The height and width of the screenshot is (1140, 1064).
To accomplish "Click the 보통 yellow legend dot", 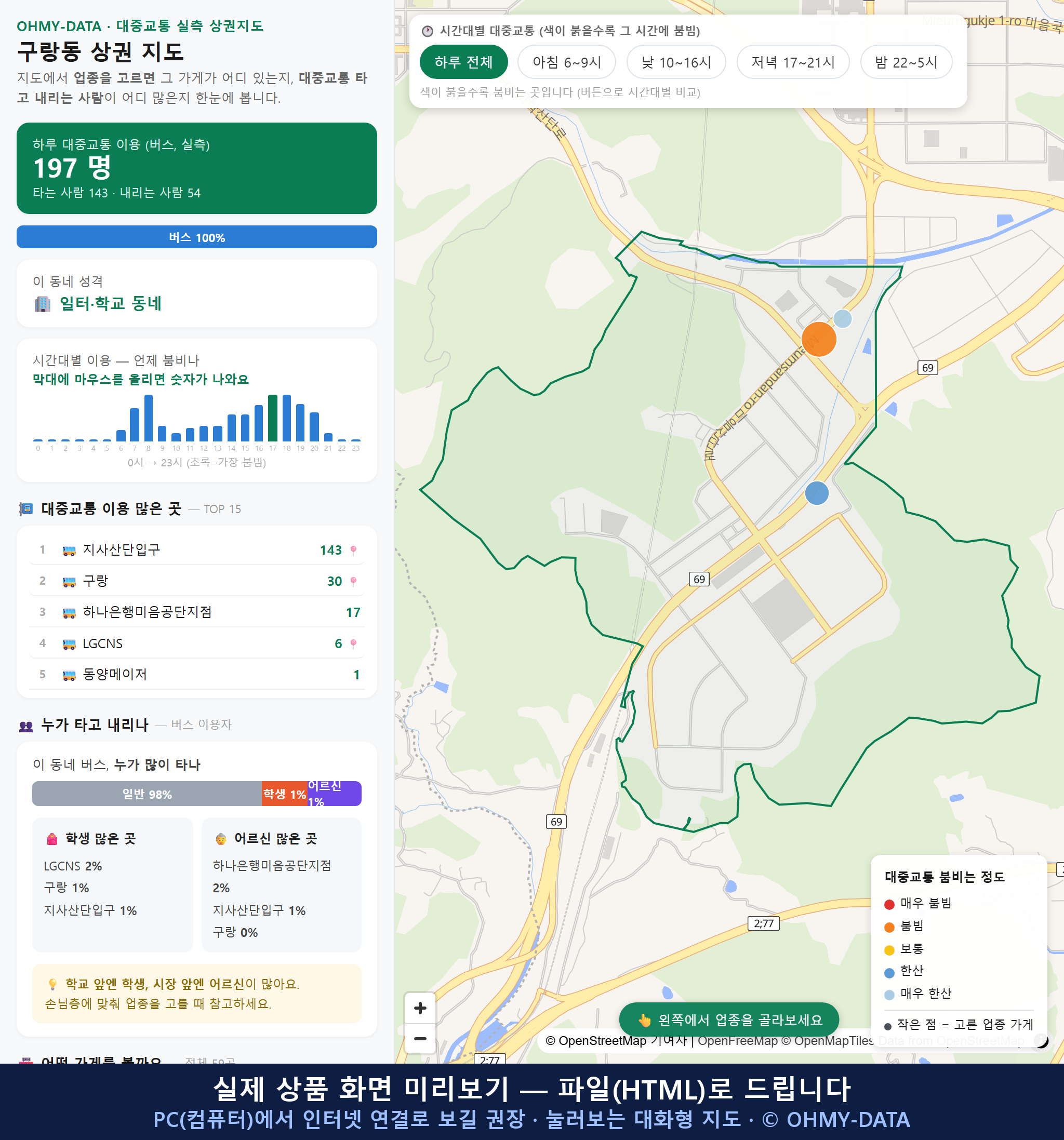I will pos(889,950).
